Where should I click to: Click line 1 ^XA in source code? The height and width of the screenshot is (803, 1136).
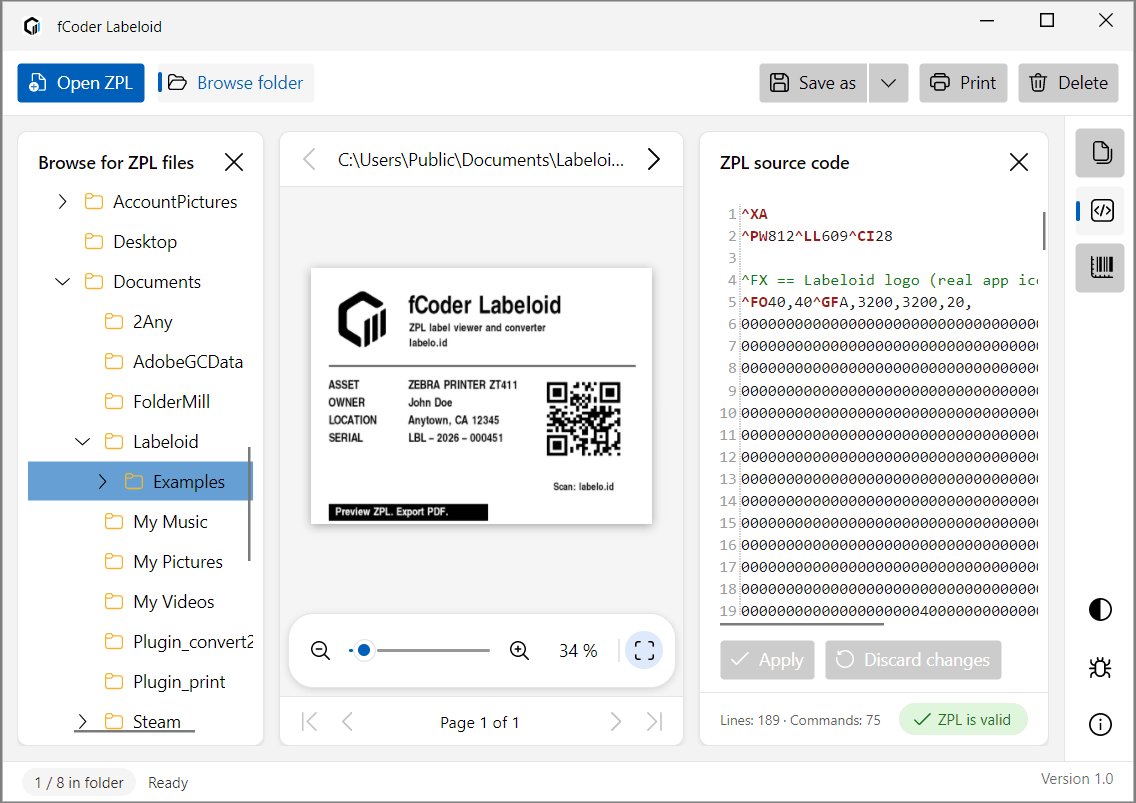(754, 214)
